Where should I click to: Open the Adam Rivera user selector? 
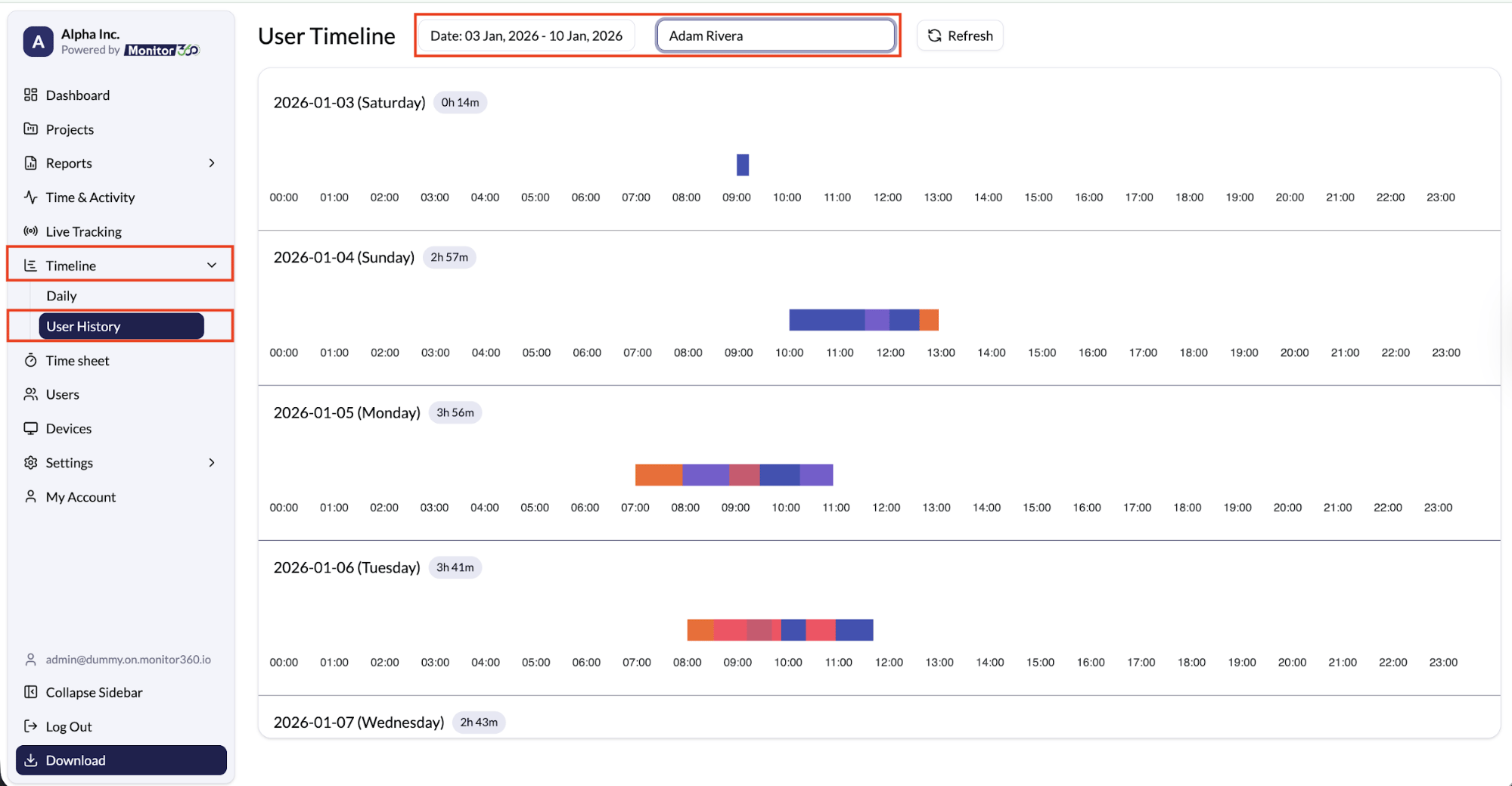(775, 36)
